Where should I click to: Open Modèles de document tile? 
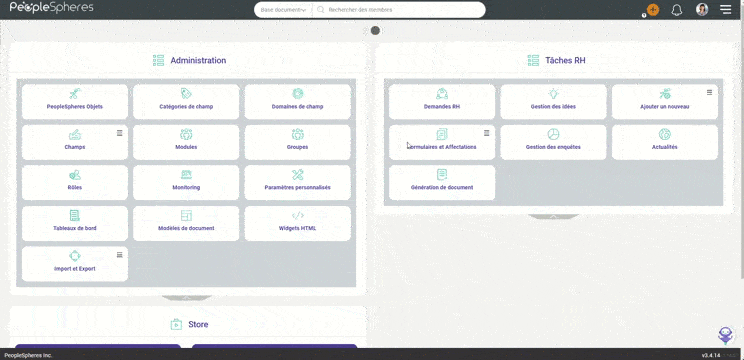[186, 223]
